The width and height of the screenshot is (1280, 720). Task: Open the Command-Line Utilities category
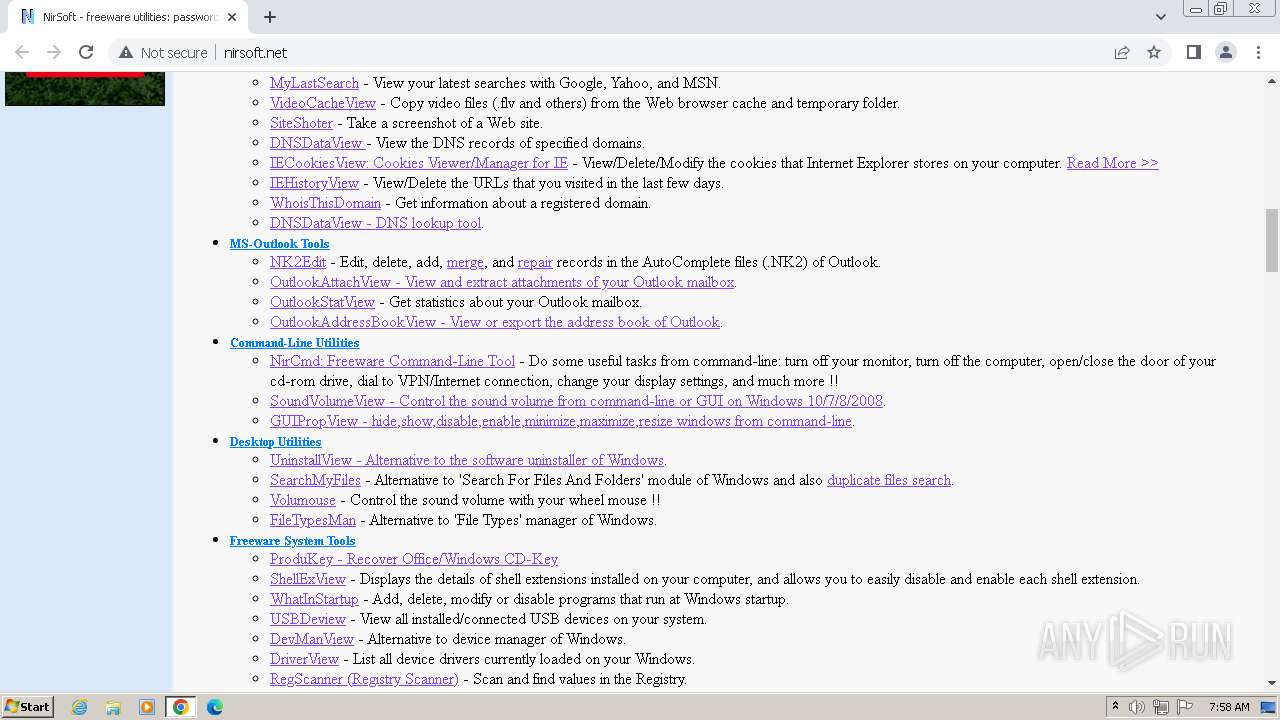pyautogui.click(x=294, y=342)
